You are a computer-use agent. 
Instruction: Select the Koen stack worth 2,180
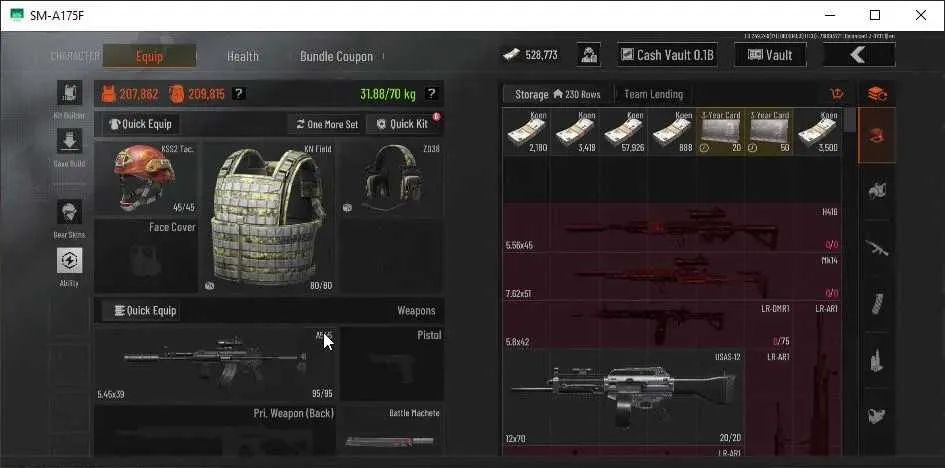click(x=526, y=131)
